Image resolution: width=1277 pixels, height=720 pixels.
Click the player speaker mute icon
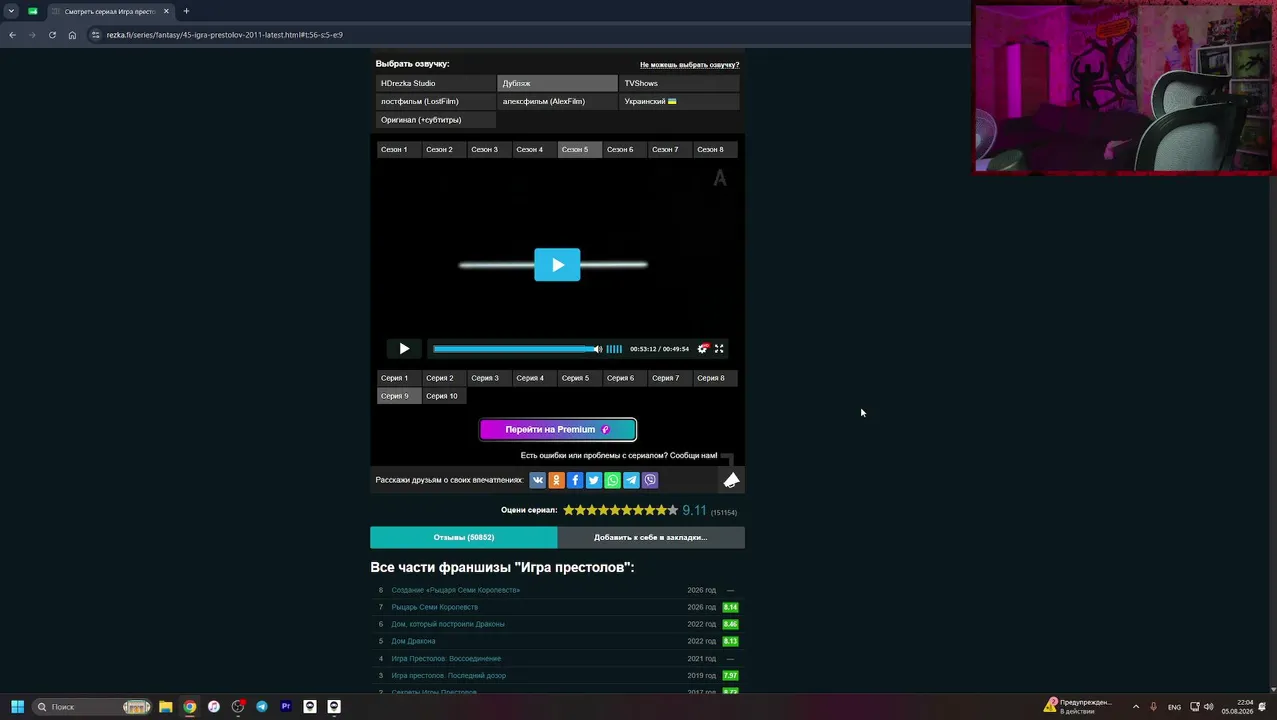click(x=598, y=349)
